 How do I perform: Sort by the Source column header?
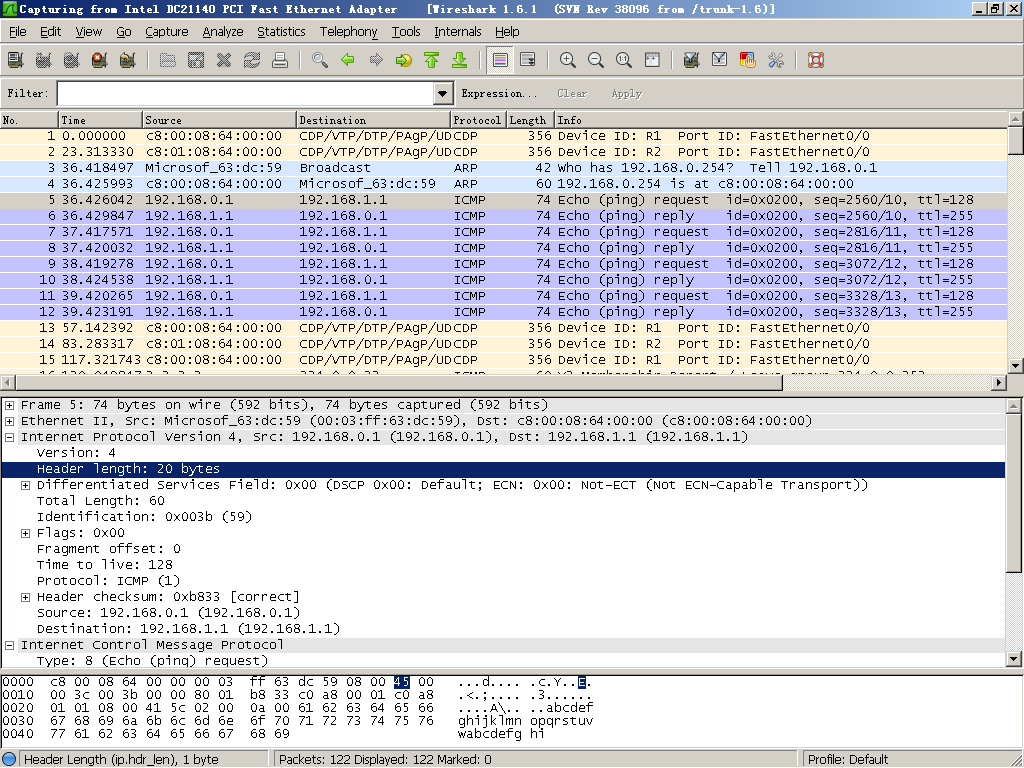pos(219,120)
